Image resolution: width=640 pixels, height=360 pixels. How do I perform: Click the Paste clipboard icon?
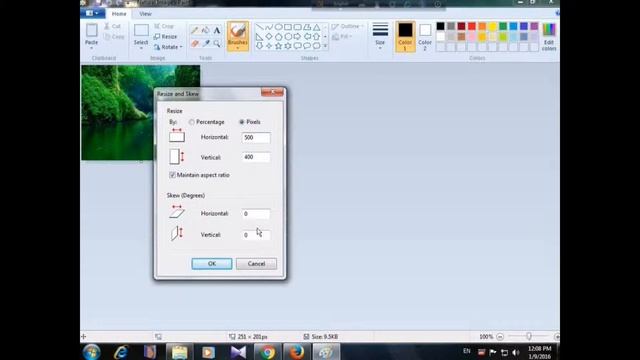point(91,30)
